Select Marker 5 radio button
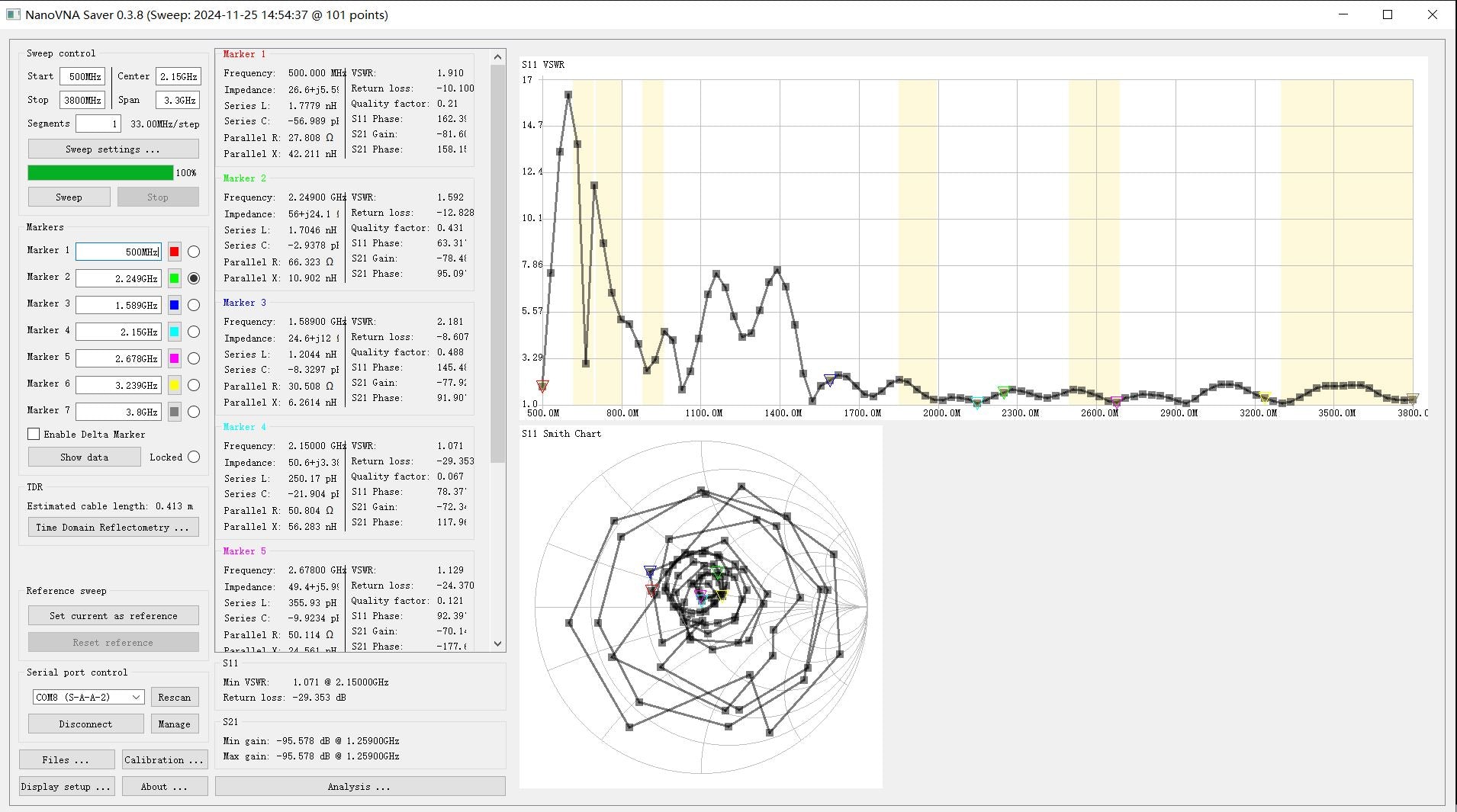 click(x=194, y=358)
